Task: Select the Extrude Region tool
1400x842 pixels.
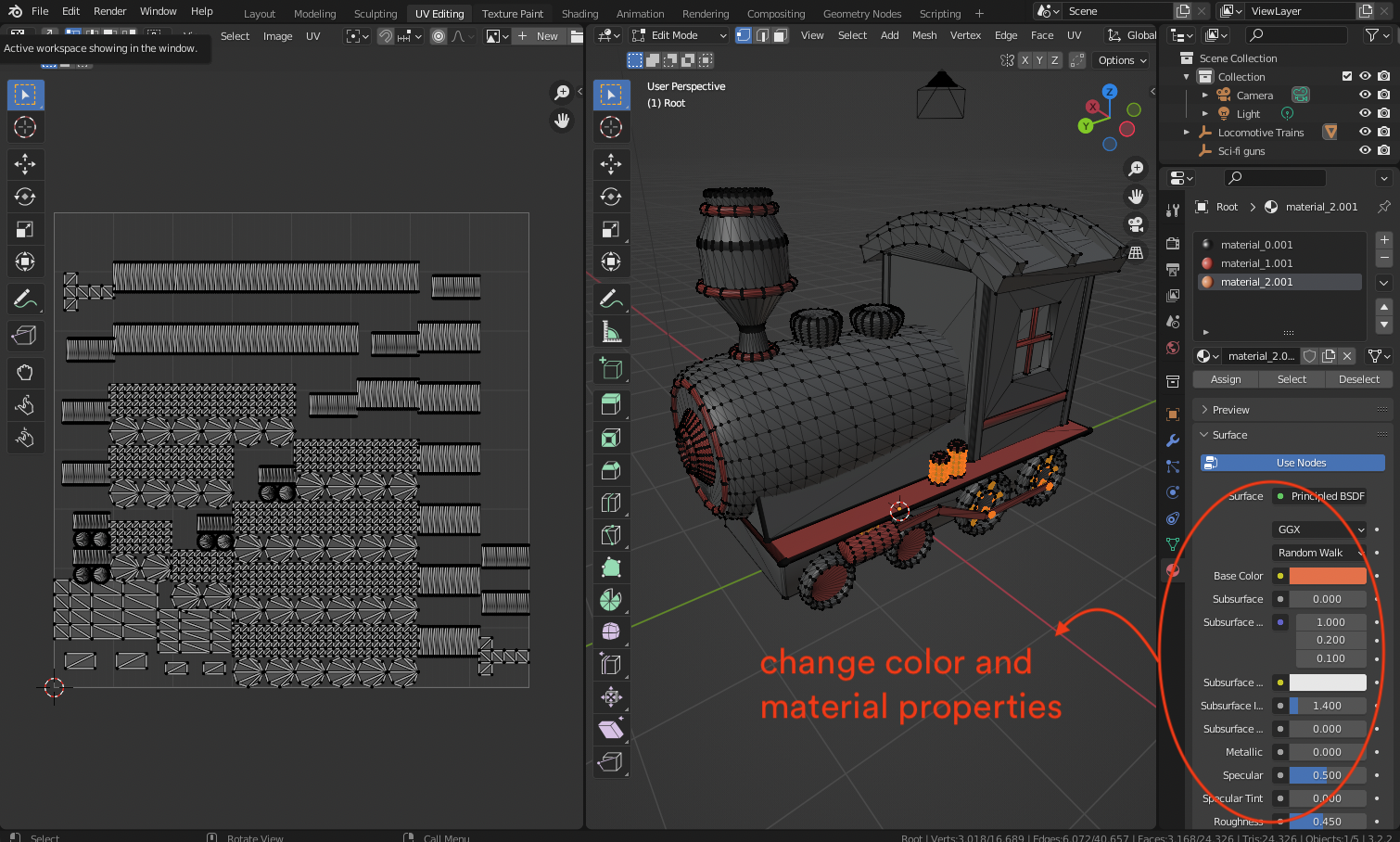Action: point(611,404)
